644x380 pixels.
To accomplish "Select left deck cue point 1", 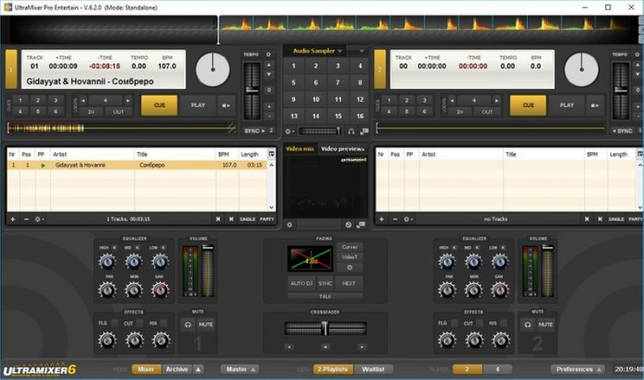I will [x=20, y=100].
